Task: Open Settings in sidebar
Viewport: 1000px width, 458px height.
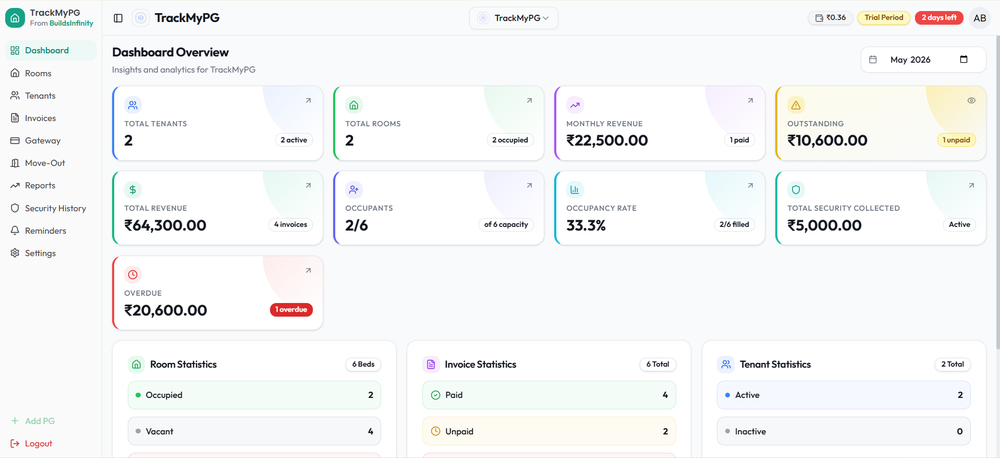Action: pyautogui.click(x=50, y=253)
